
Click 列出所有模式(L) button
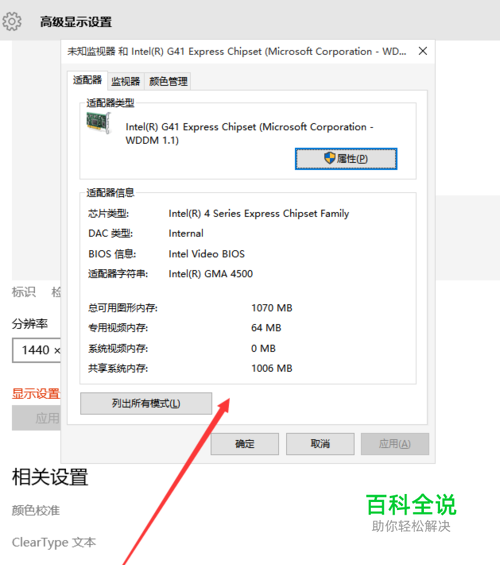click(146, 403)
